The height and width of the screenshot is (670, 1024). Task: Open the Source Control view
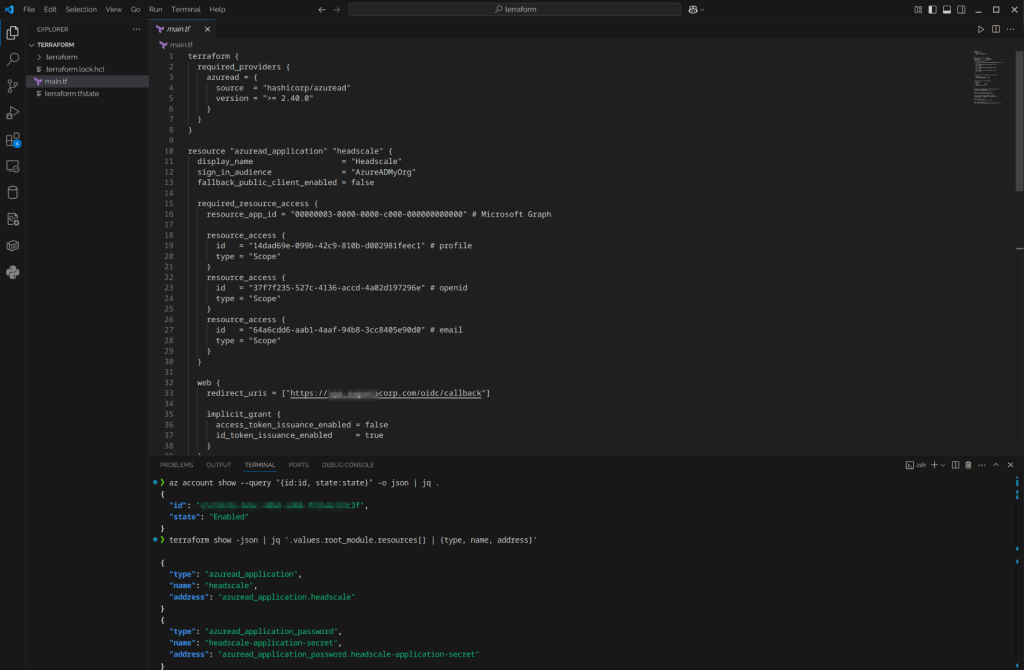point(12,86)
